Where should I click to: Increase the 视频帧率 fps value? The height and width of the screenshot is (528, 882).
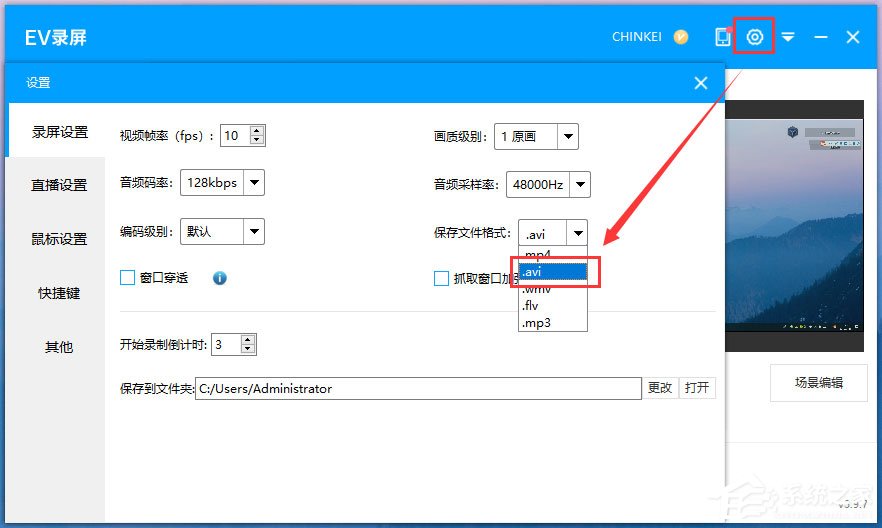click(257, 130)
